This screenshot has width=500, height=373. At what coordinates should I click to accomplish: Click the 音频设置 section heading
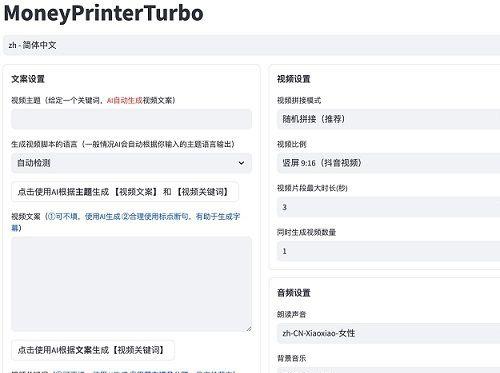coord(294,293)
